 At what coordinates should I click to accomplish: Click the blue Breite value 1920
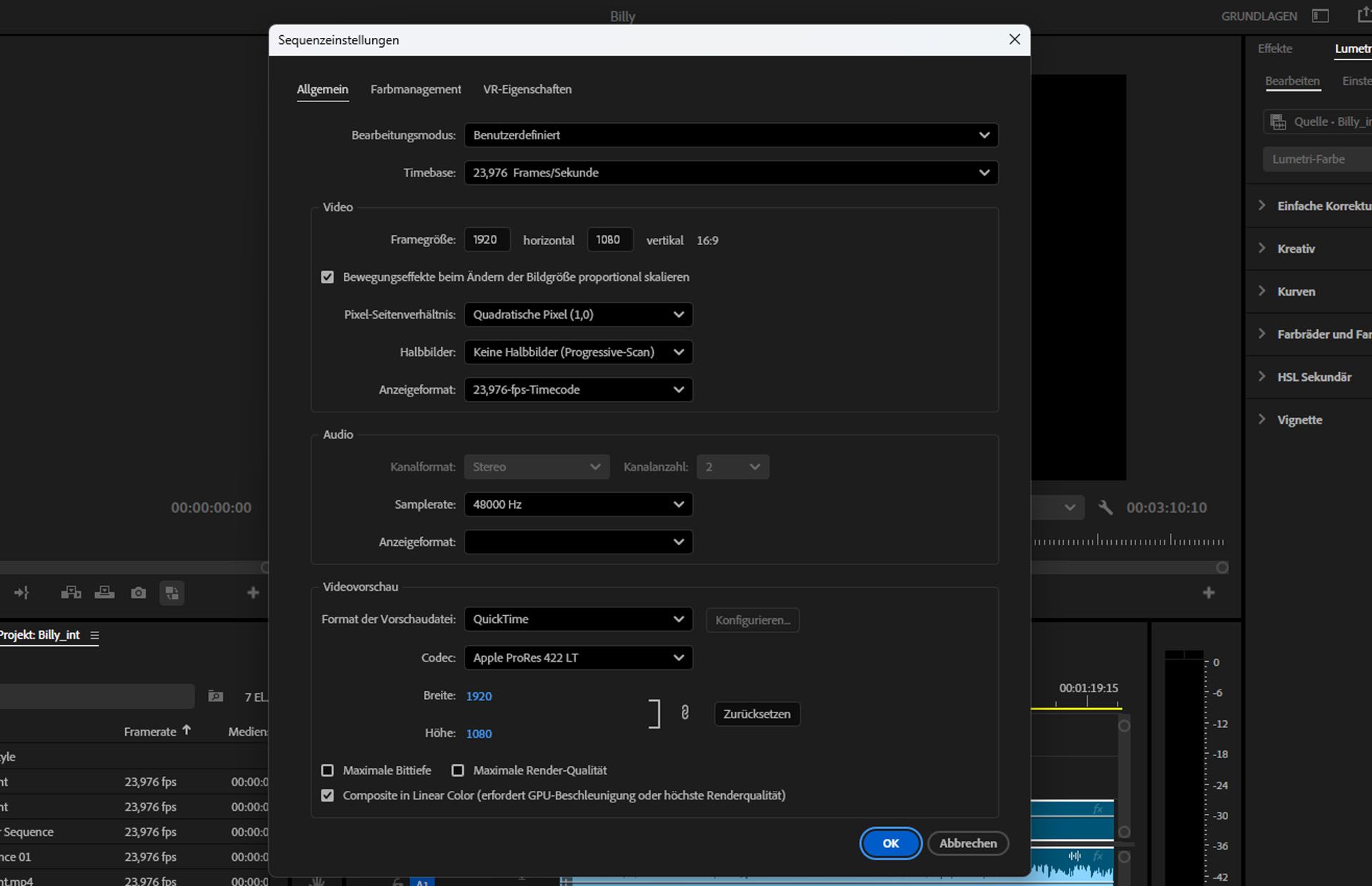pos(479,696)
